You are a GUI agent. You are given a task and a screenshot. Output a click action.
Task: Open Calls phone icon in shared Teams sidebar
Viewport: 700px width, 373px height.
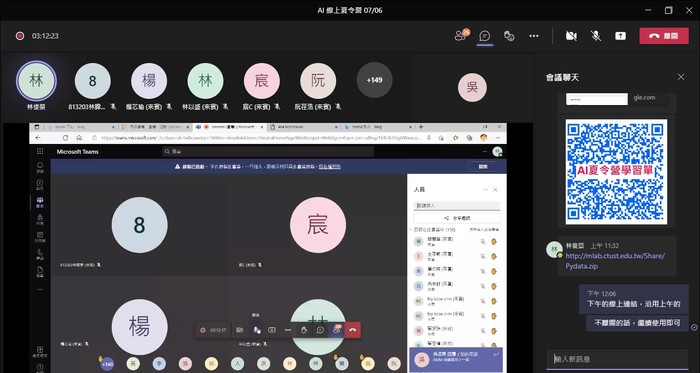coord(40,254)
